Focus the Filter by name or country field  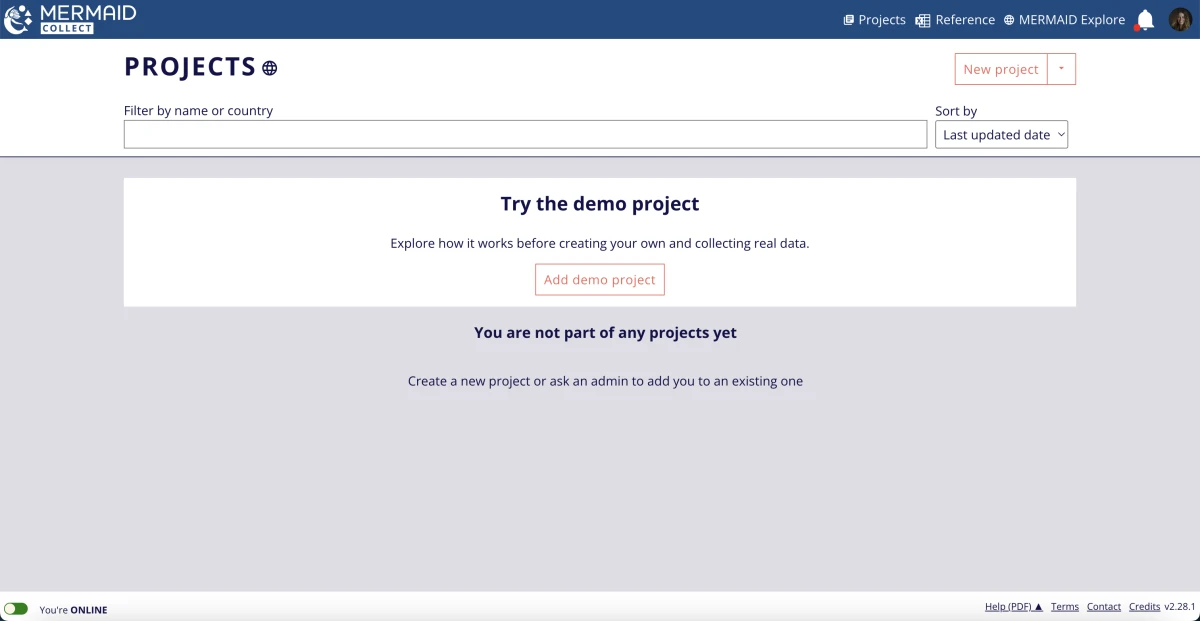click(525, 135)
